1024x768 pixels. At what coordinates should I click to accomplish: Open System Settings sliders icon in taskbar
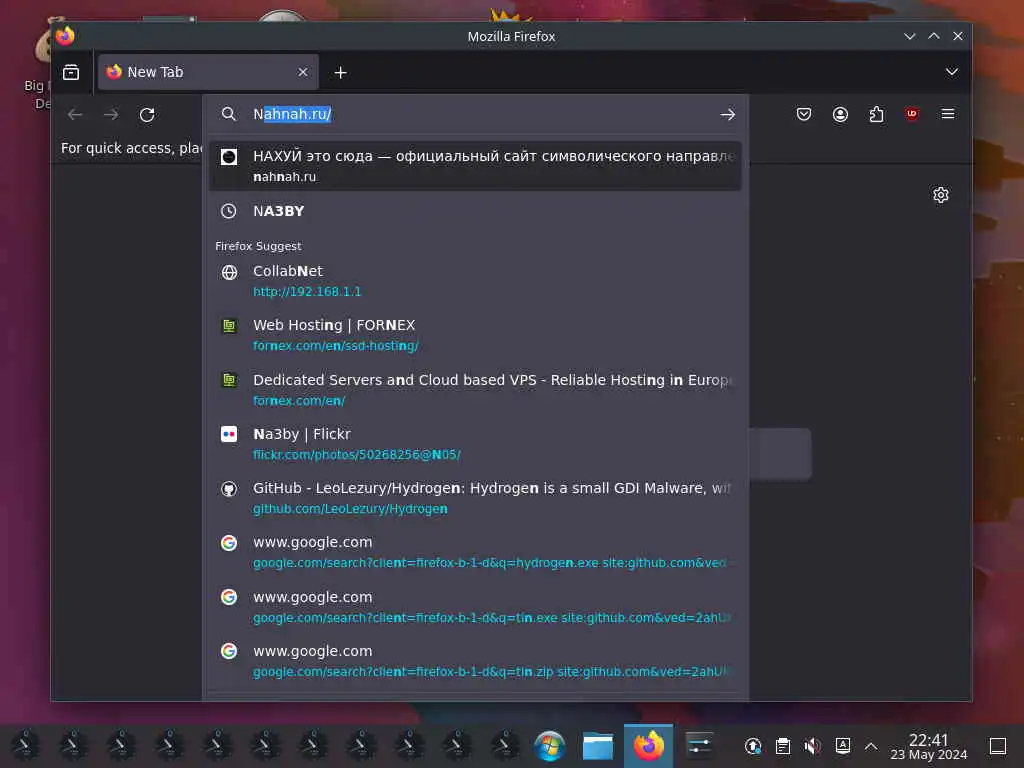coord(699,746)
